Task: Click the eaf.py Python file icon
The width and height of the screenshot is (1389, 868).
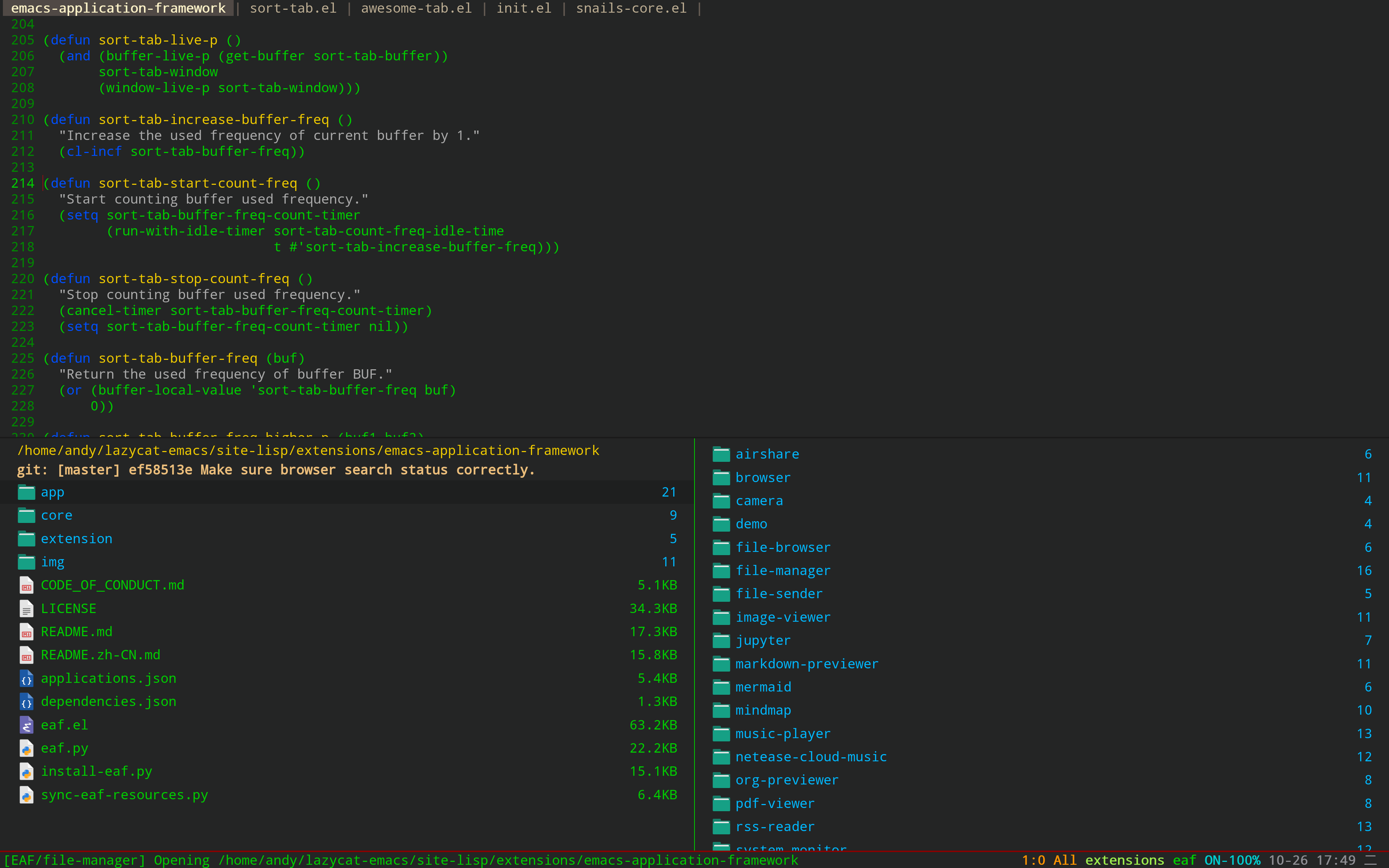Action: pos(26,749)
